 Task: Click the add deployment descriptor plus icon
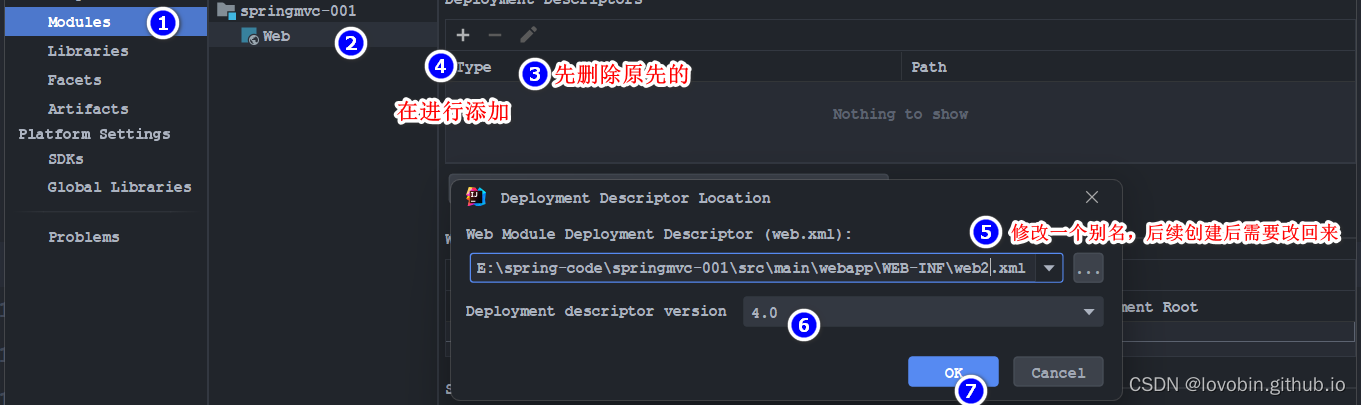[x=463, y=35]
